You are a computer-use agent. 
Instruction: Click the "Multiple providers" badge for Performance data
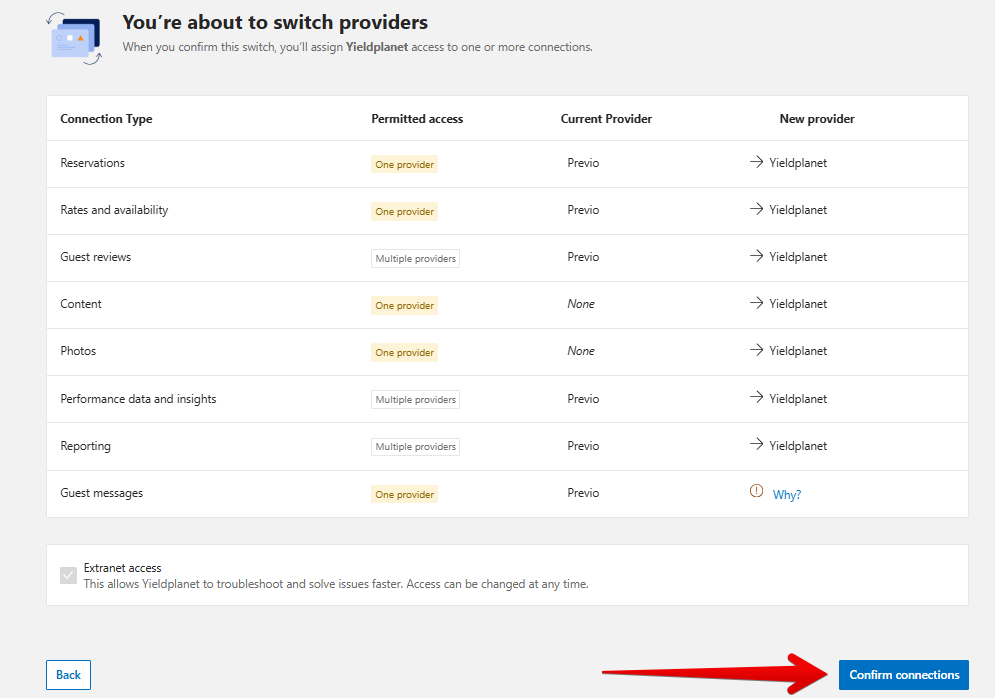click(x=415, y=399)
